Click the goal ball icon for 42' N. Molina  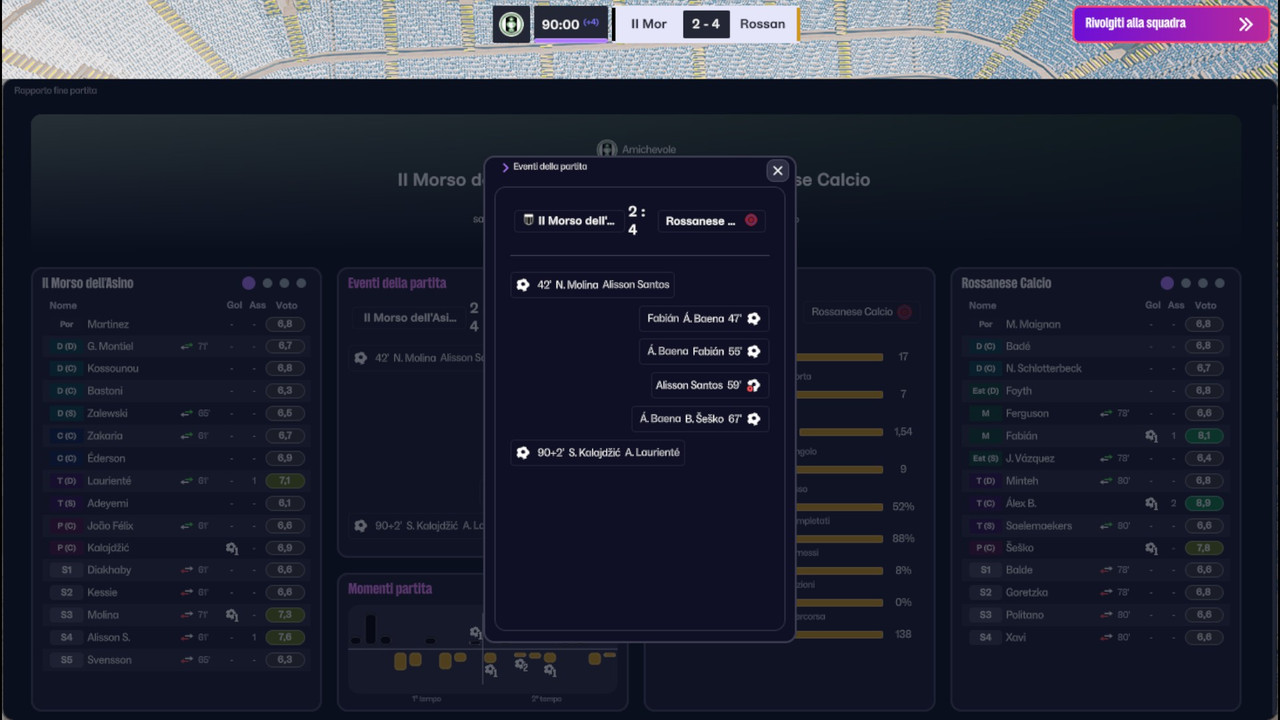[522, 285]
